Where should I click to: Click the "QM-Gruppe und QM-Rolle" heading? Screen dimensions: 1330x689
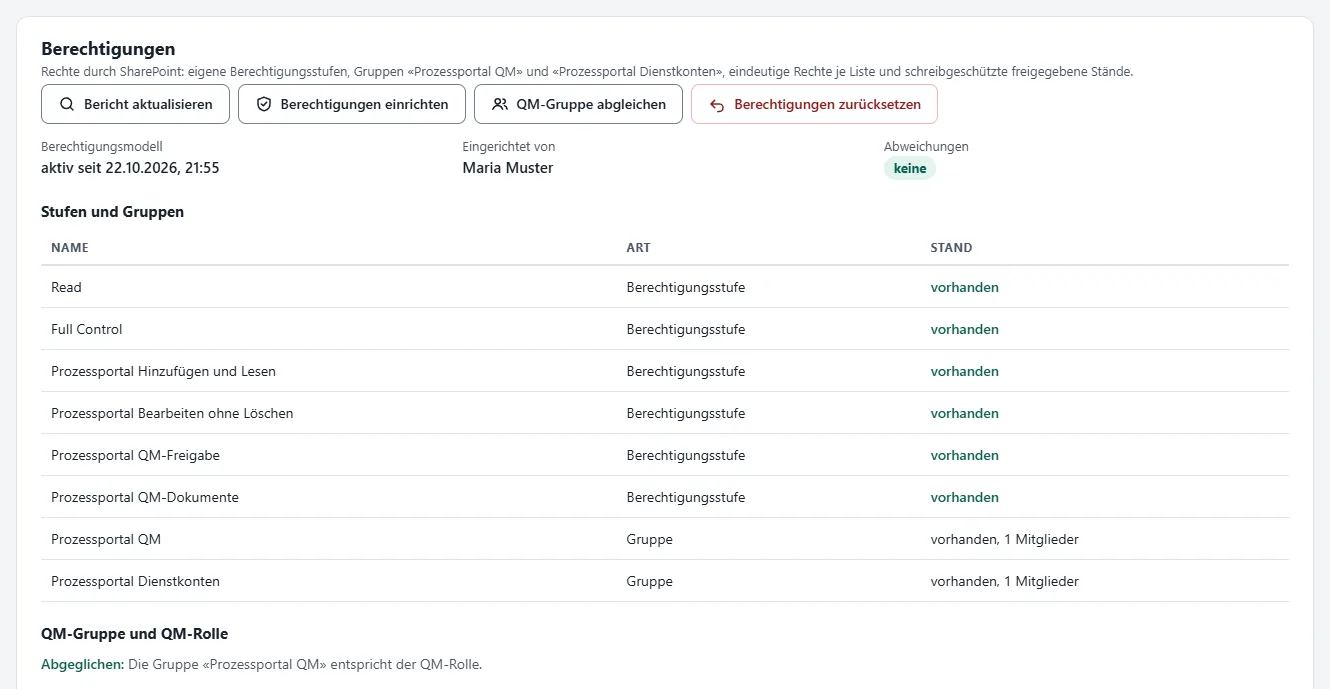134,634
